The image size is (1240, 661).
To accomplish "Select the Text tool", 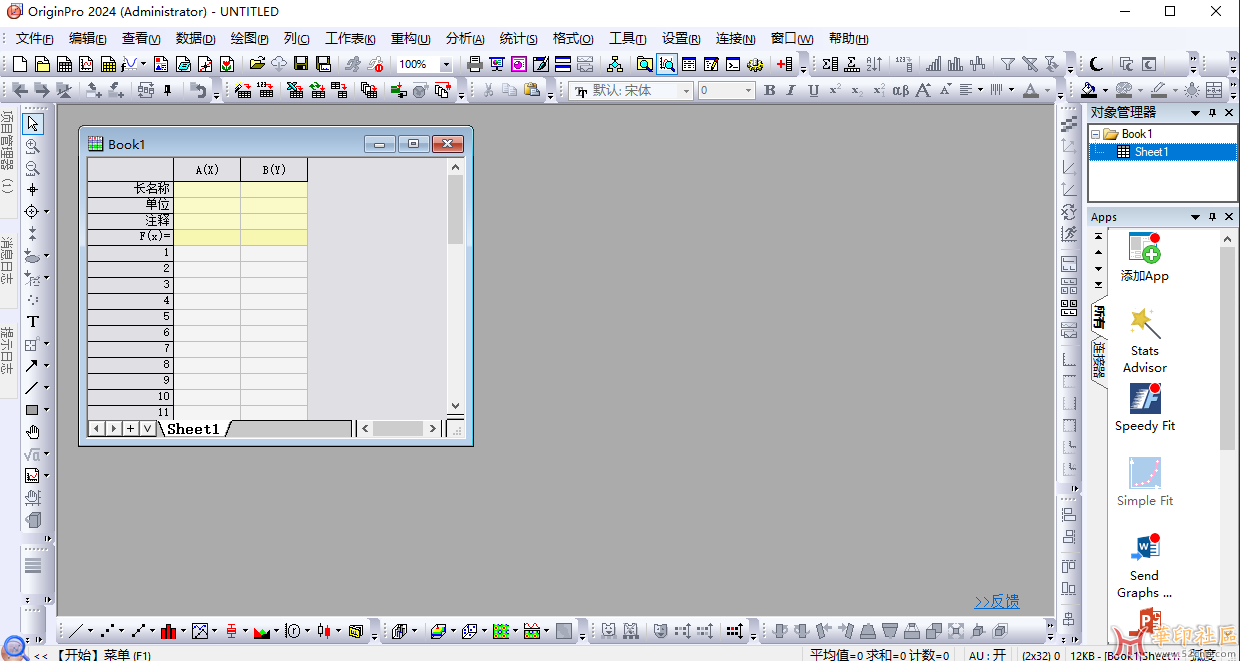I will point(33,322).
